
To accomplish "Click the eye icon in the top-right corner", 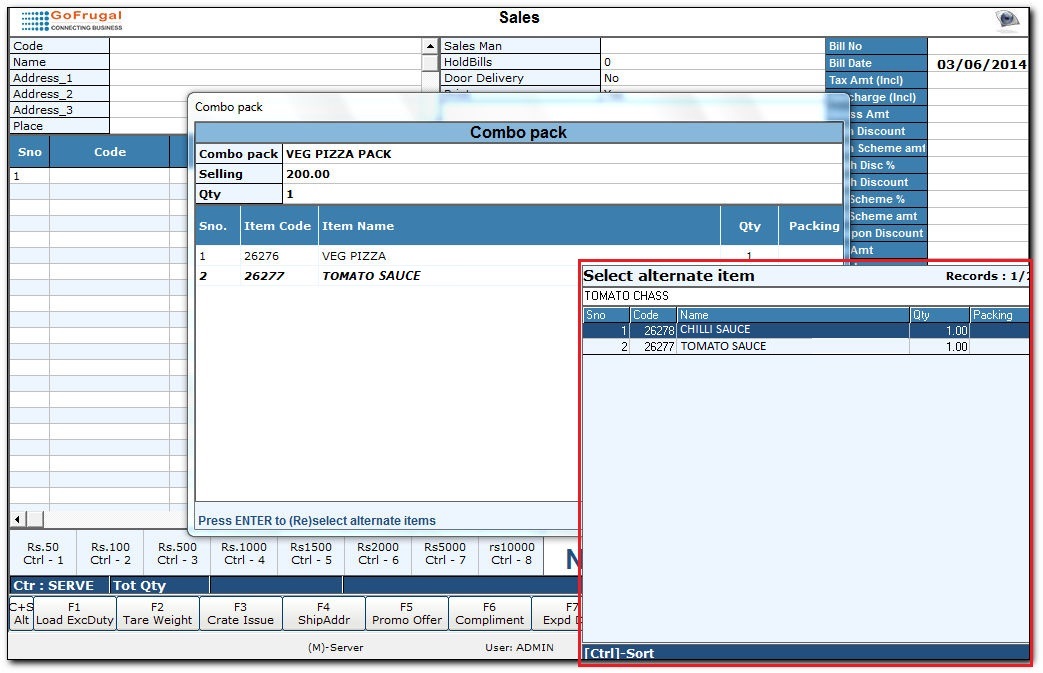I will pos(1006,20).
